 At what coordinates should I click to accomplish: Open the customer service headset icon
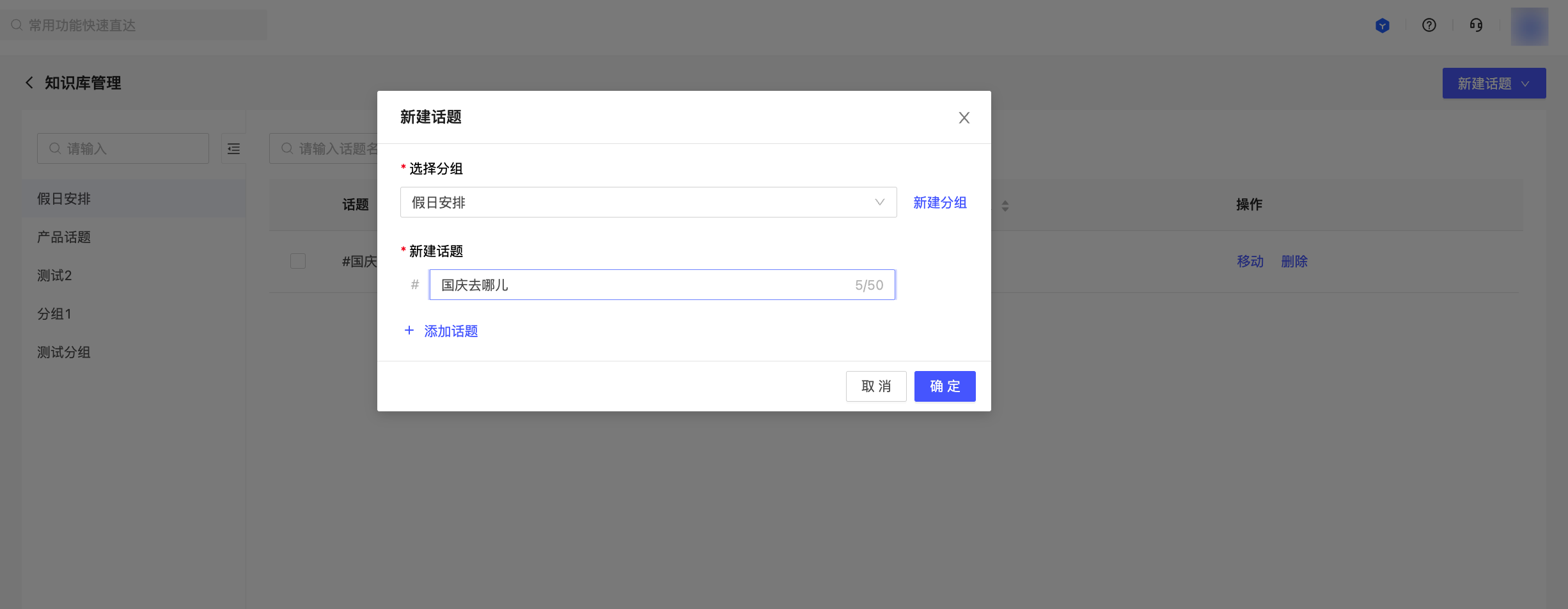[1476, 25]
